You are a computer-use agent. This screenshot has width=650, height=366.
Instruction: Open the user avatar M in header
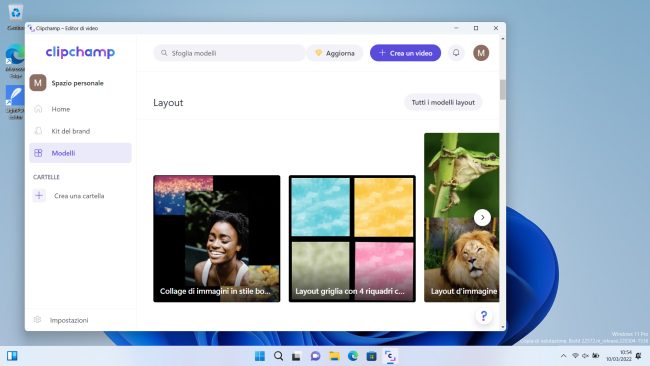(x=481, y=53)
